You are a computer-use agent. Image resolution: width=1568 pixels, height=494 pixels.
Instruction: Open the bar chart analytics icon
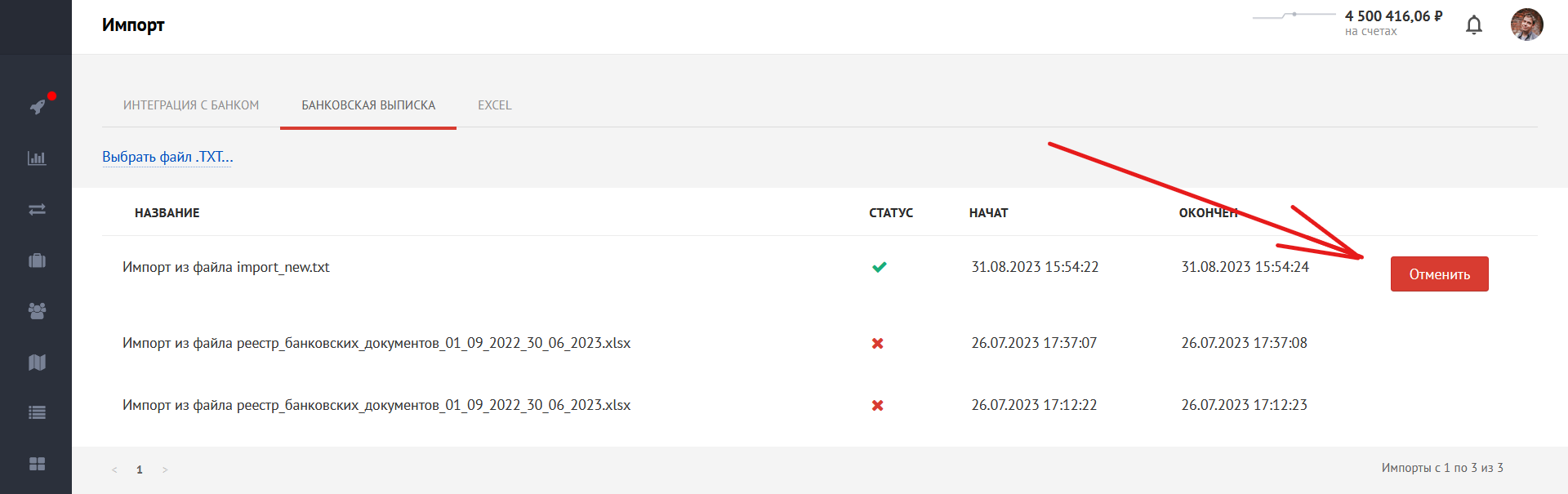coord(37,158)
